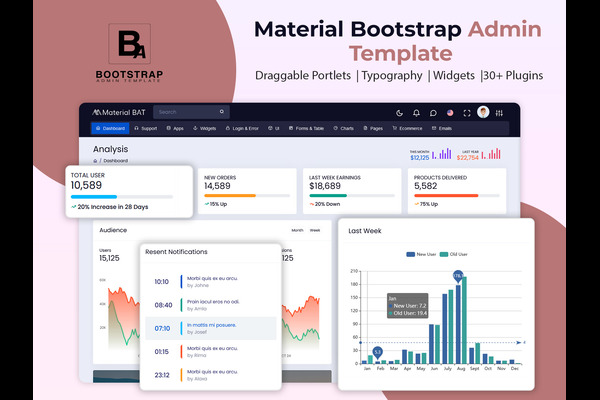The height and width of the screenshot is (400, 600).
Task: Click the Jun bars in chart
Action: (434, 344)
